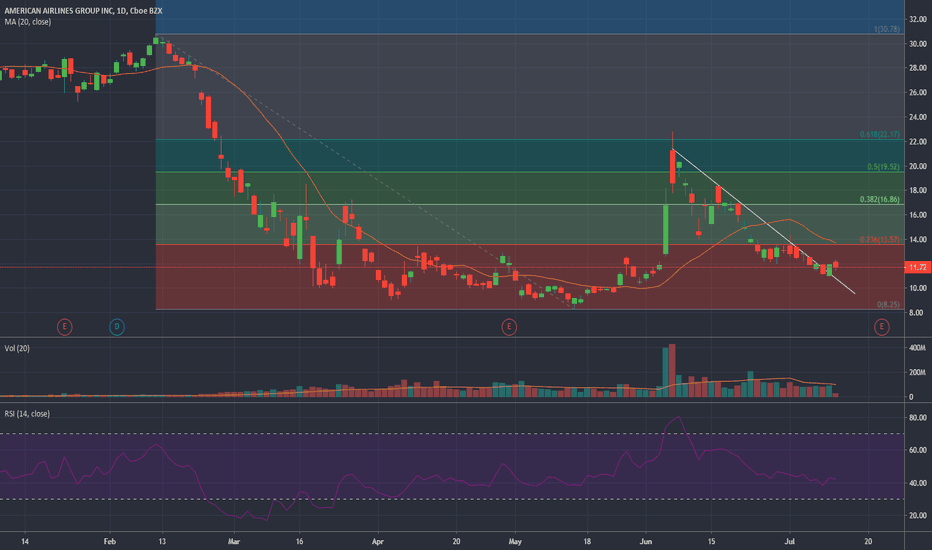
Task: Select the RSI (14, close) indicator label
Action: tap(27, 413)
